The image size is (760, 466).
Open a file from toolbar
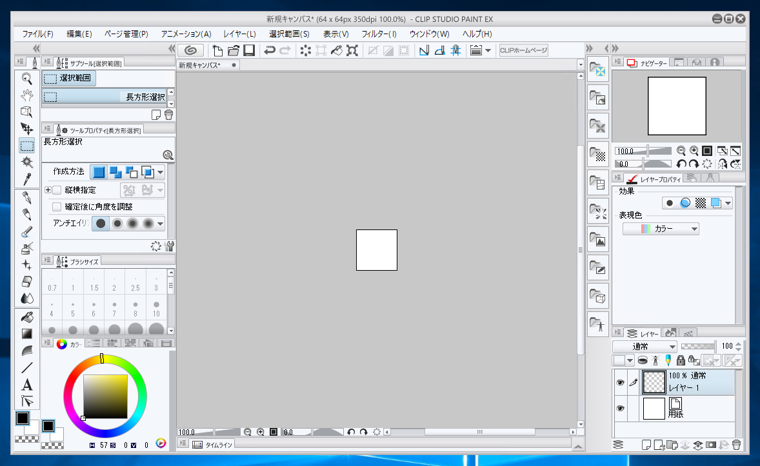(x=233, y=50)
